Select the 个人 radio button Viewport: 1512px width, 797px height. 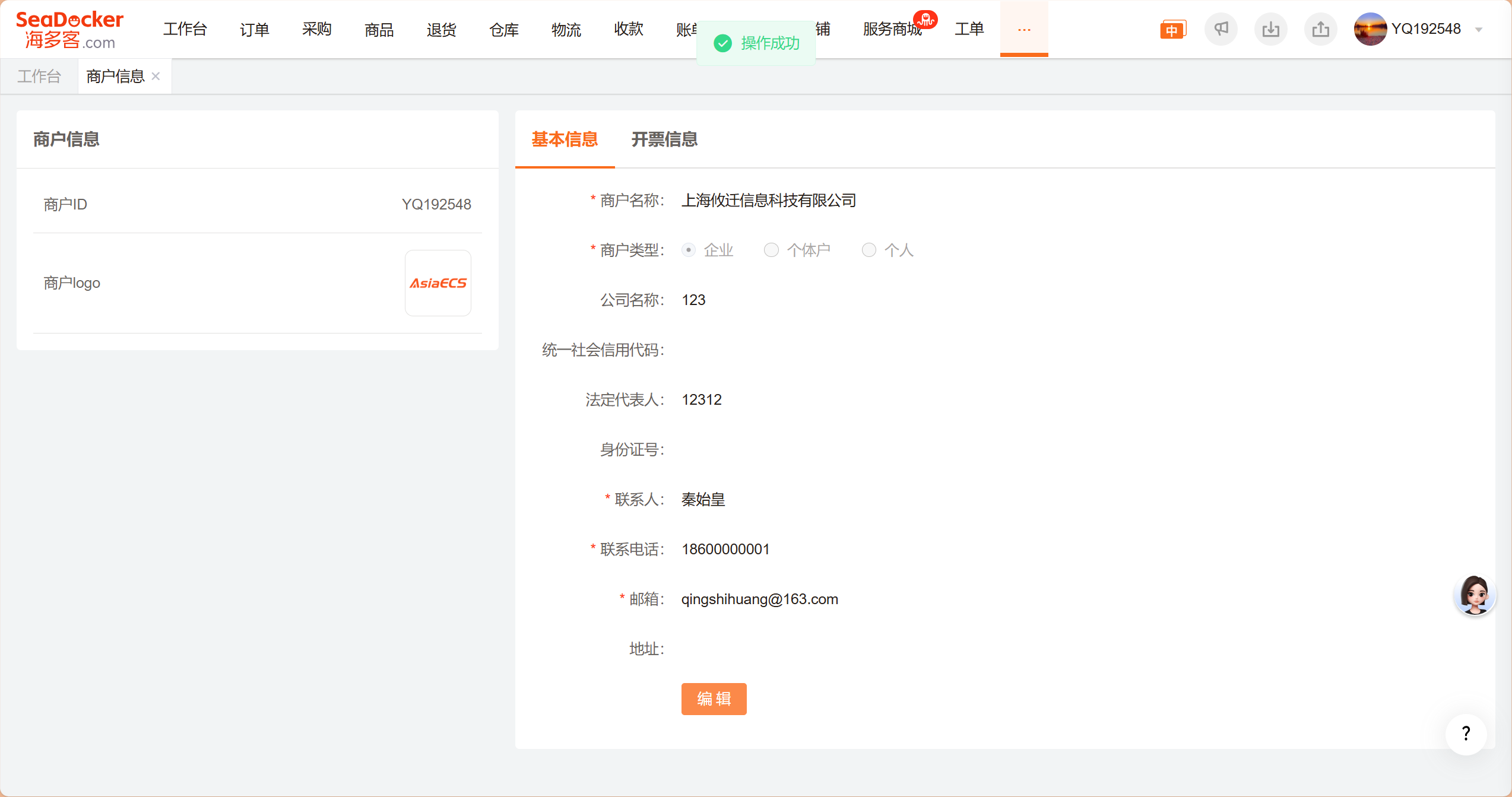point(868,250)
